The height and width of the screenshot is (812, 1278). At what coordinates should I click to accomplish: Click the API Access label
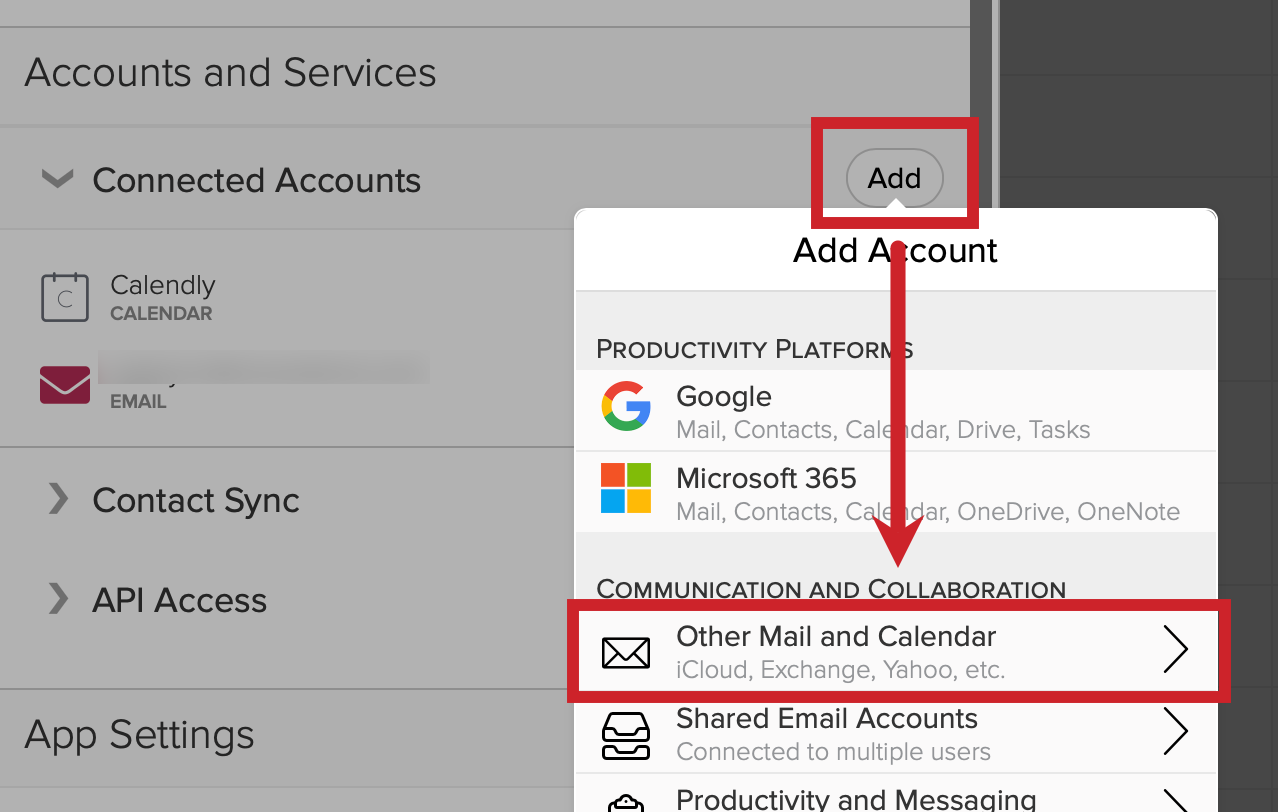pos(180,600)
